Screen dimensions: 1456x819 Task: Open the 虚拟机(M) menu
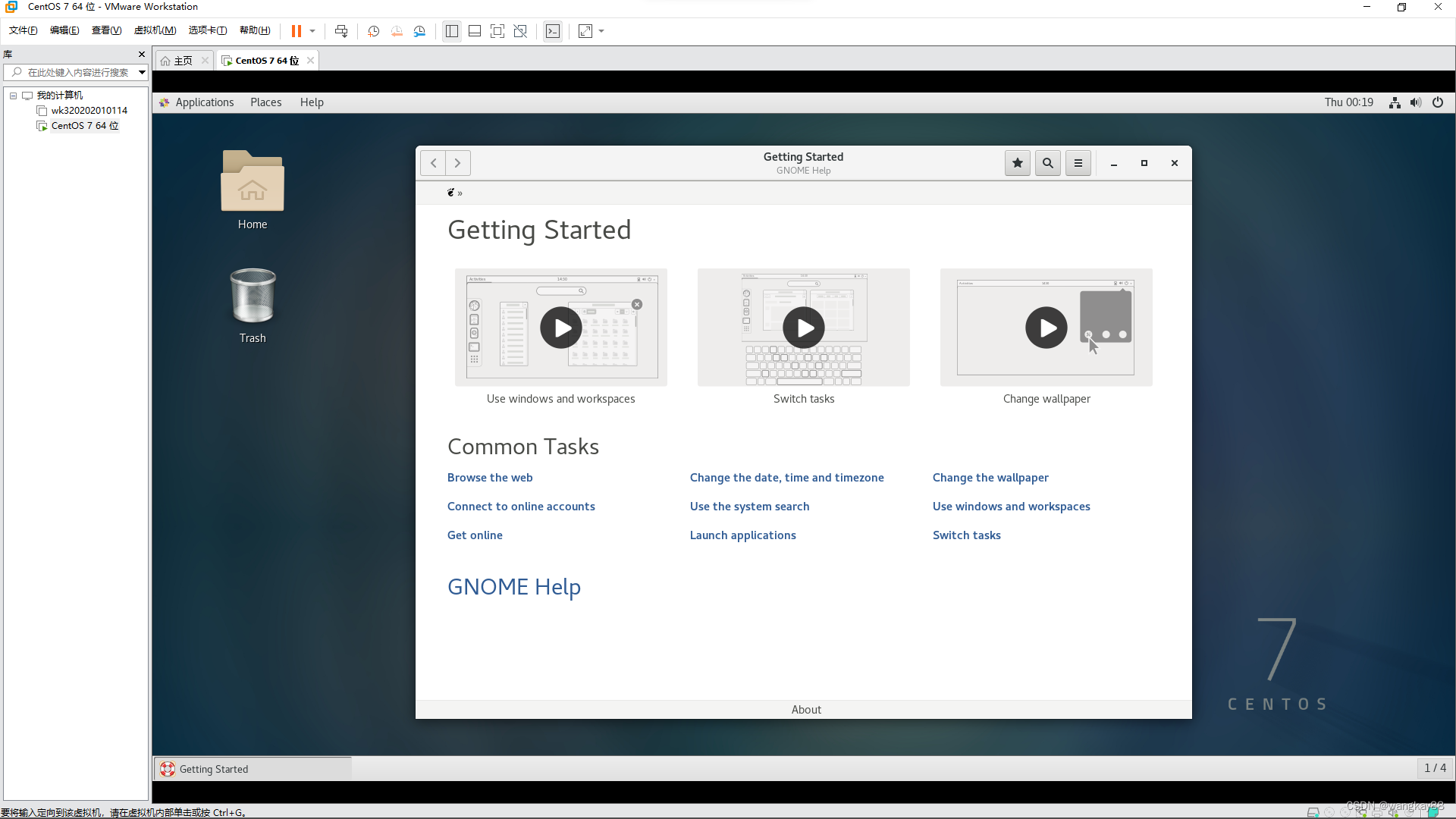[x=155, y=30]
